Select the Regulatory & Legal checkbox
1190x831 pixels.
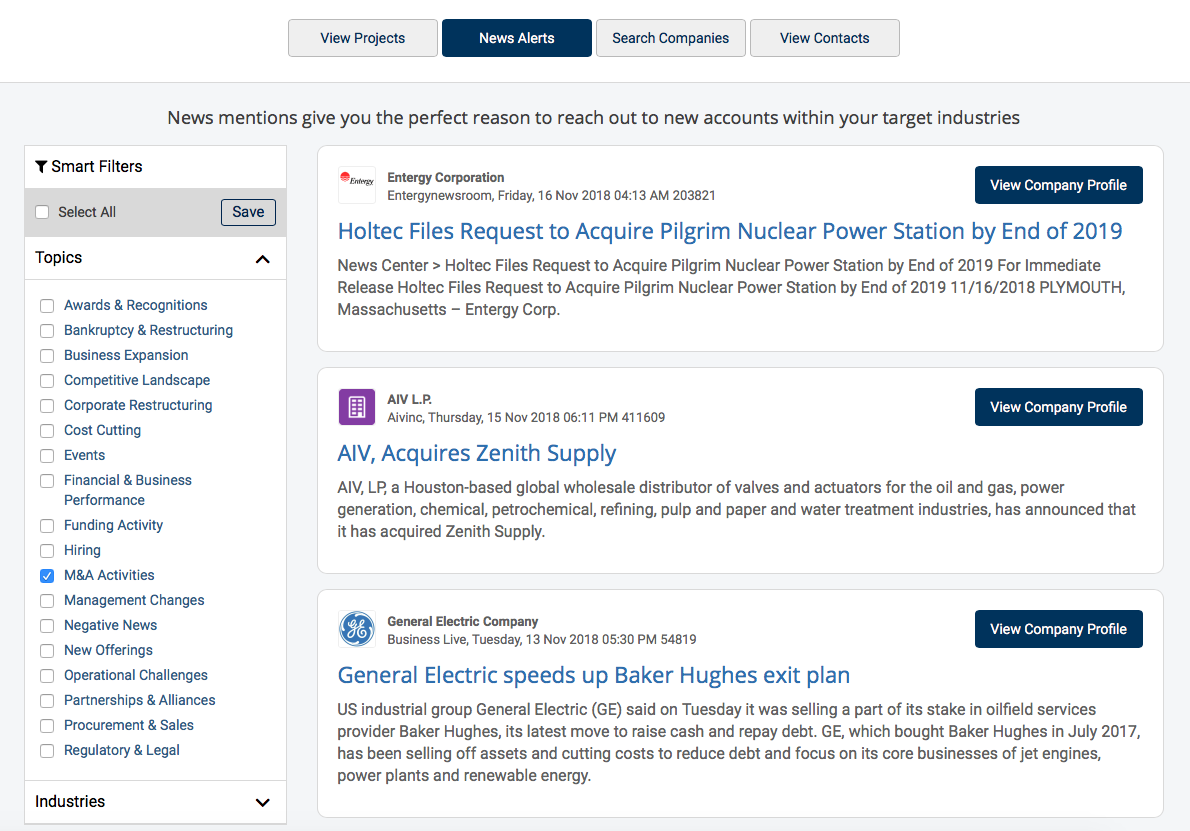[x=47, y=751]
